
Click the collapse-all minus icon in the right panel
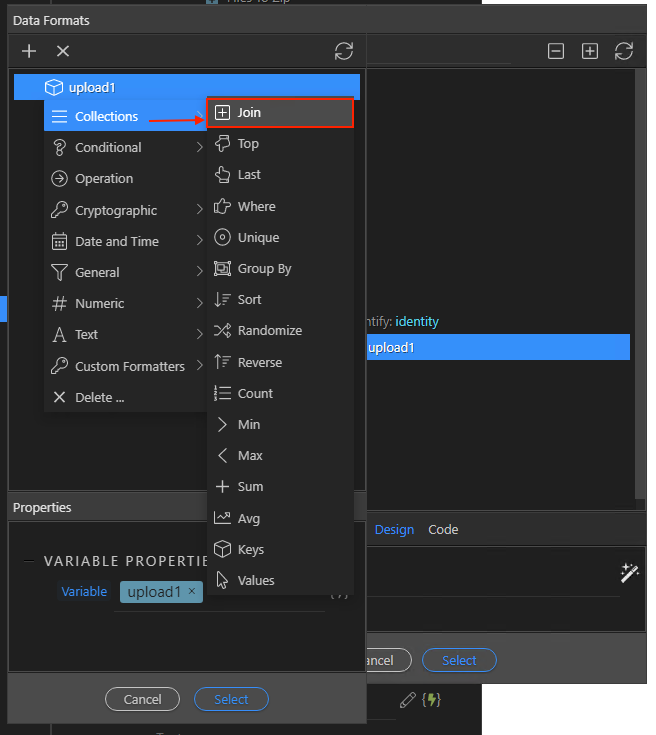click(x=556, y=51)
